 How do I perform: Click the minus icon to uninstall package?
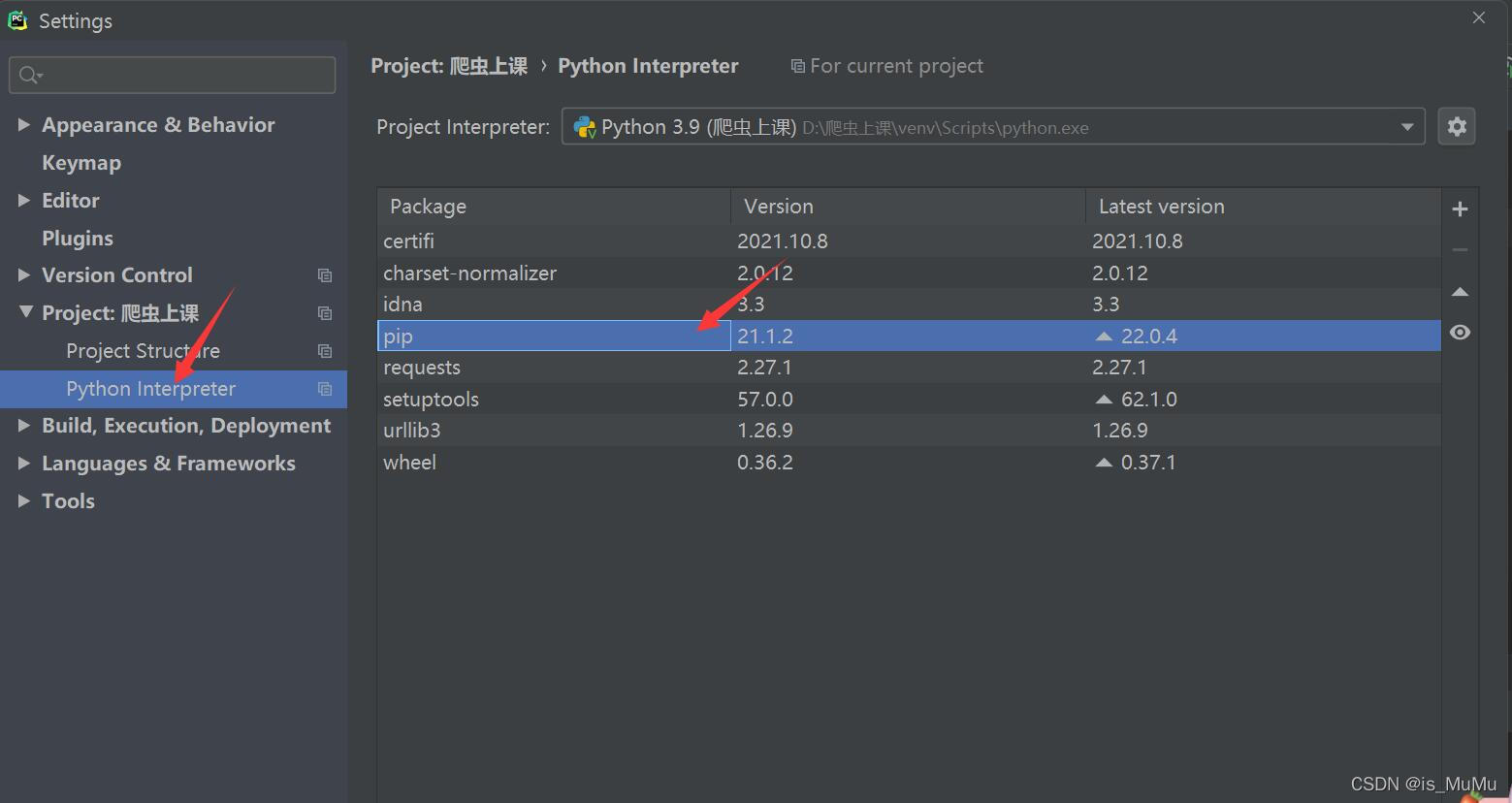click(x=1460, y=249)
